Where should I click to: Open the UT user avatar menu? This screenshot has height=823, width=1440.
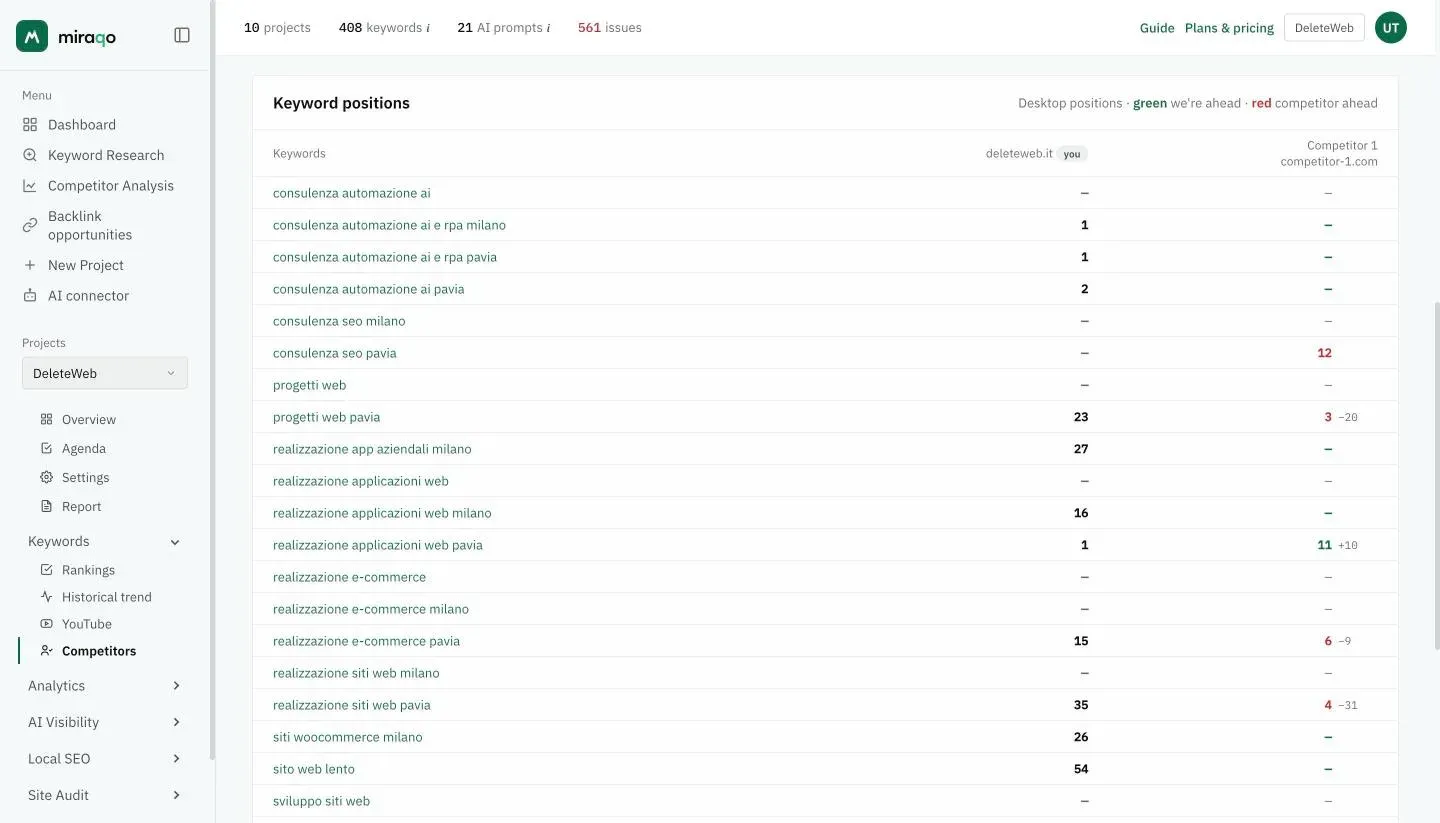coord(1391,28)
